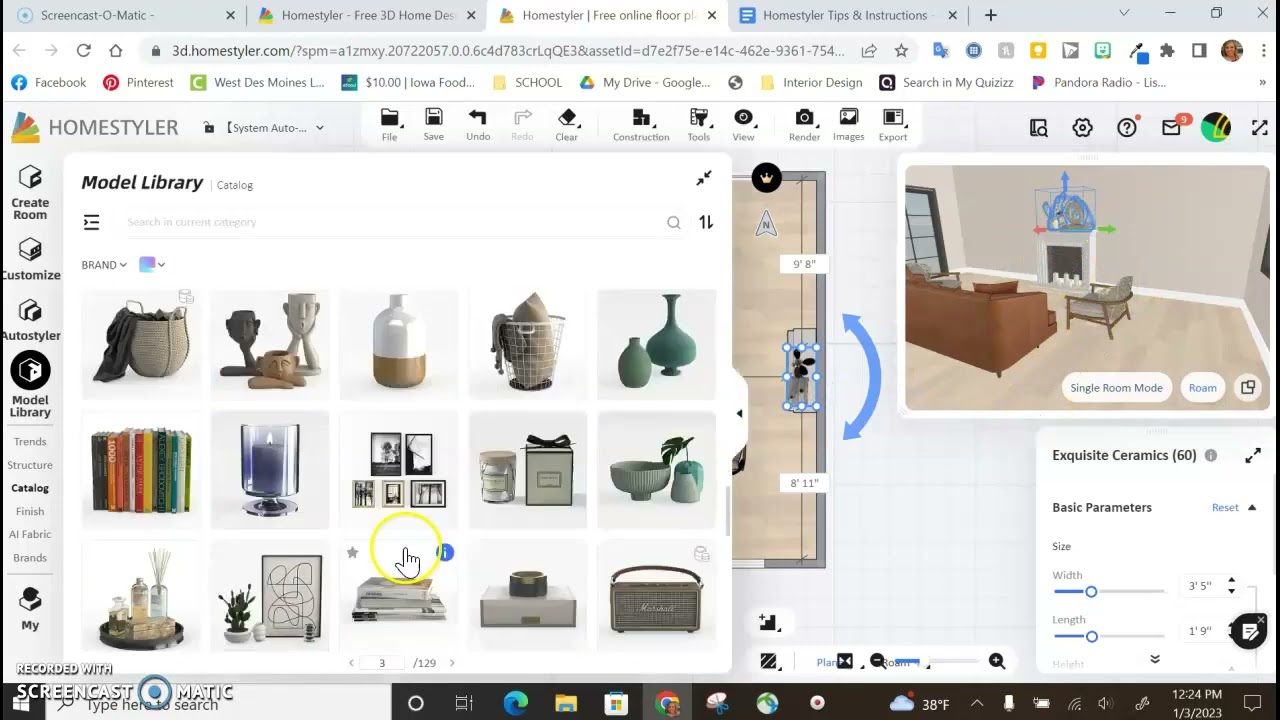Reset the Basic Parameters

[x=1225, y=507]
